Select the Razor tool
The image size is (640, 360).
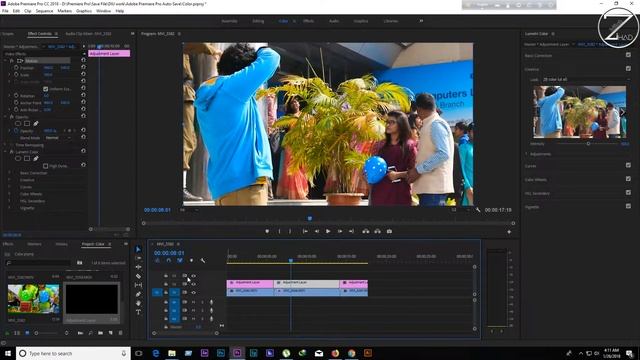pos(138,276)
